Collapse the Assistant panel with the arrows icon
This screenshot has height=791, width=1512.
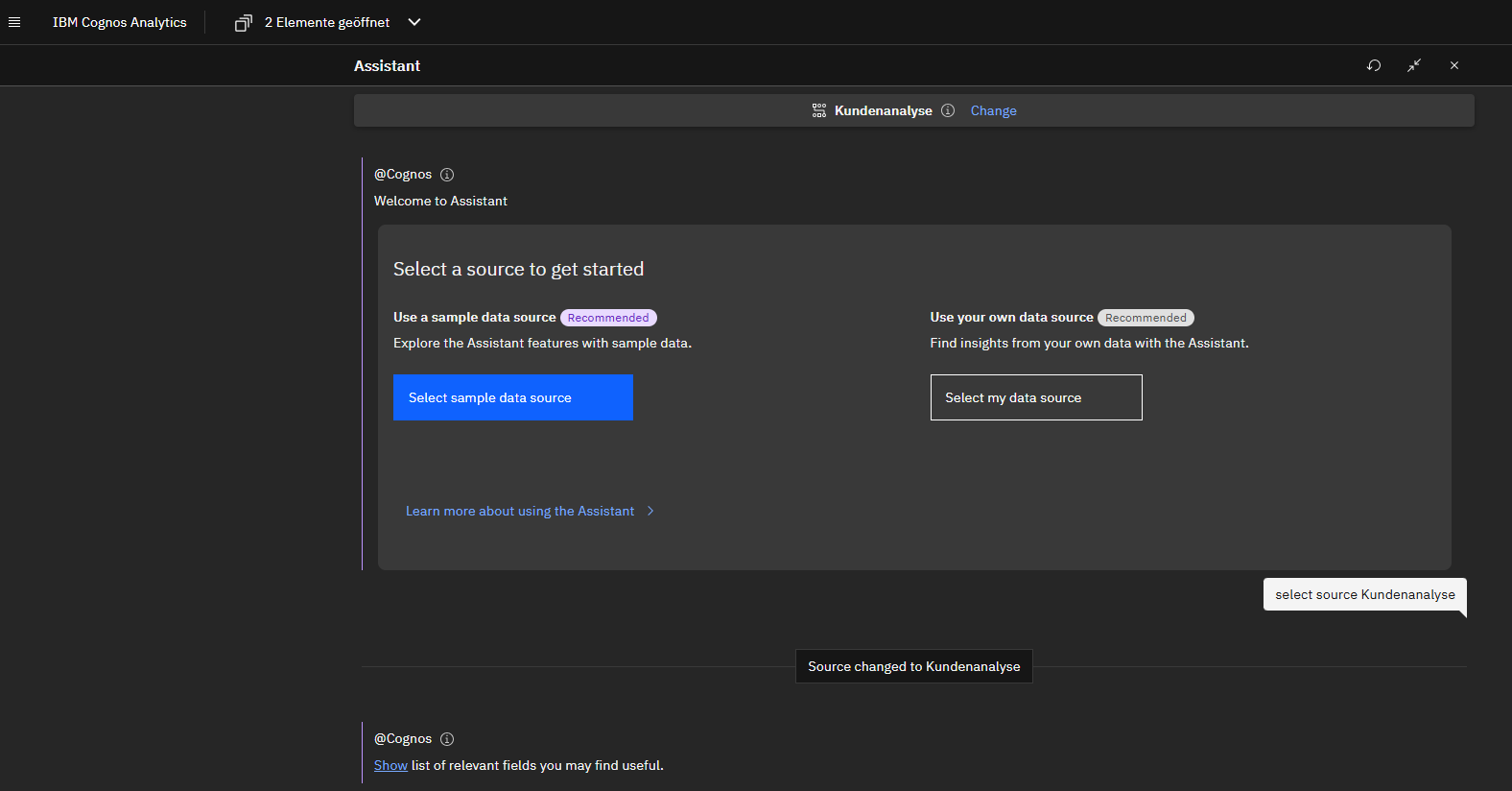tap(1414, 65)
